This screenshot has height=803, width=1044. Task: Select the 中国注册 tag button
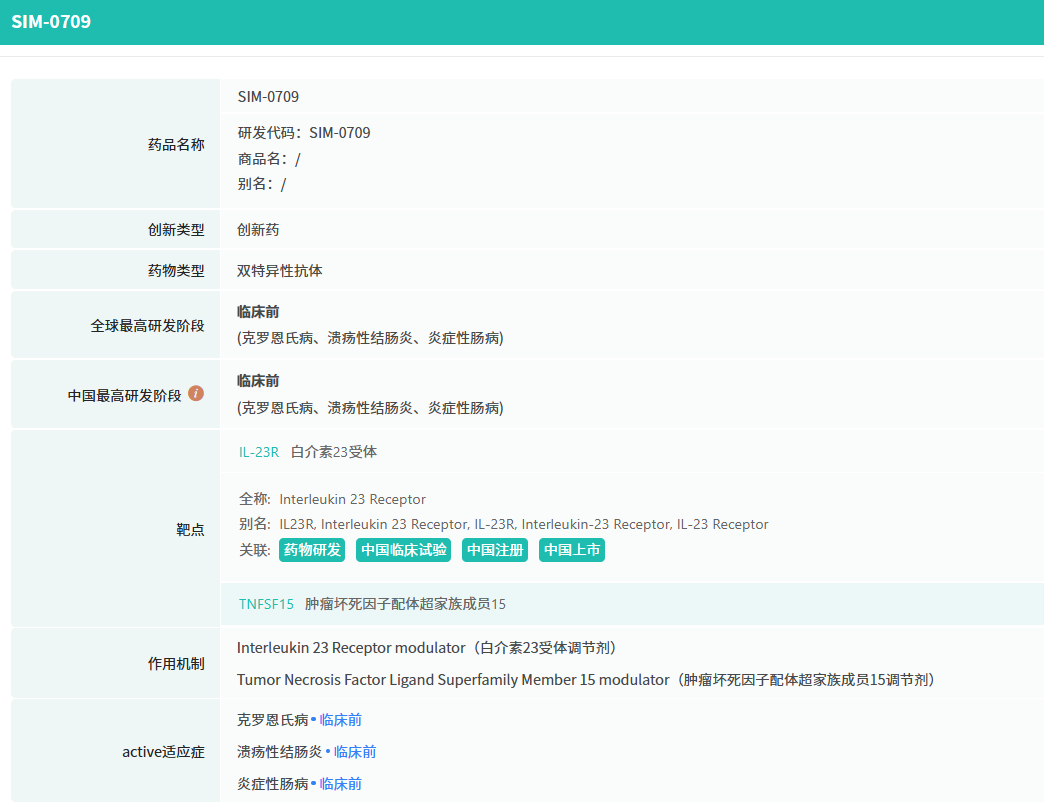pyautogui.click(x=495, y=550)
